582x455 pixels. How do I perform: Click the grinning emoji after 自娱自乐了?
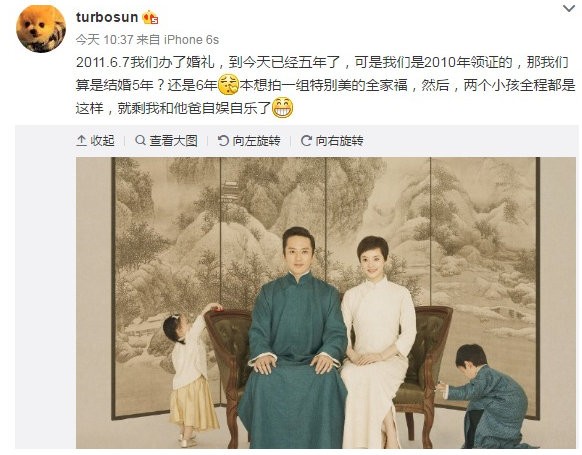[x=283, y=108]
